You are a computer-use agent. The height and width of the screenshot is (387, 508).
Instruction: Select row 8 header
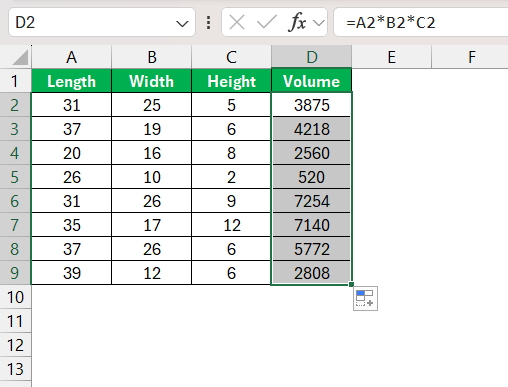[x=15, y=249]
